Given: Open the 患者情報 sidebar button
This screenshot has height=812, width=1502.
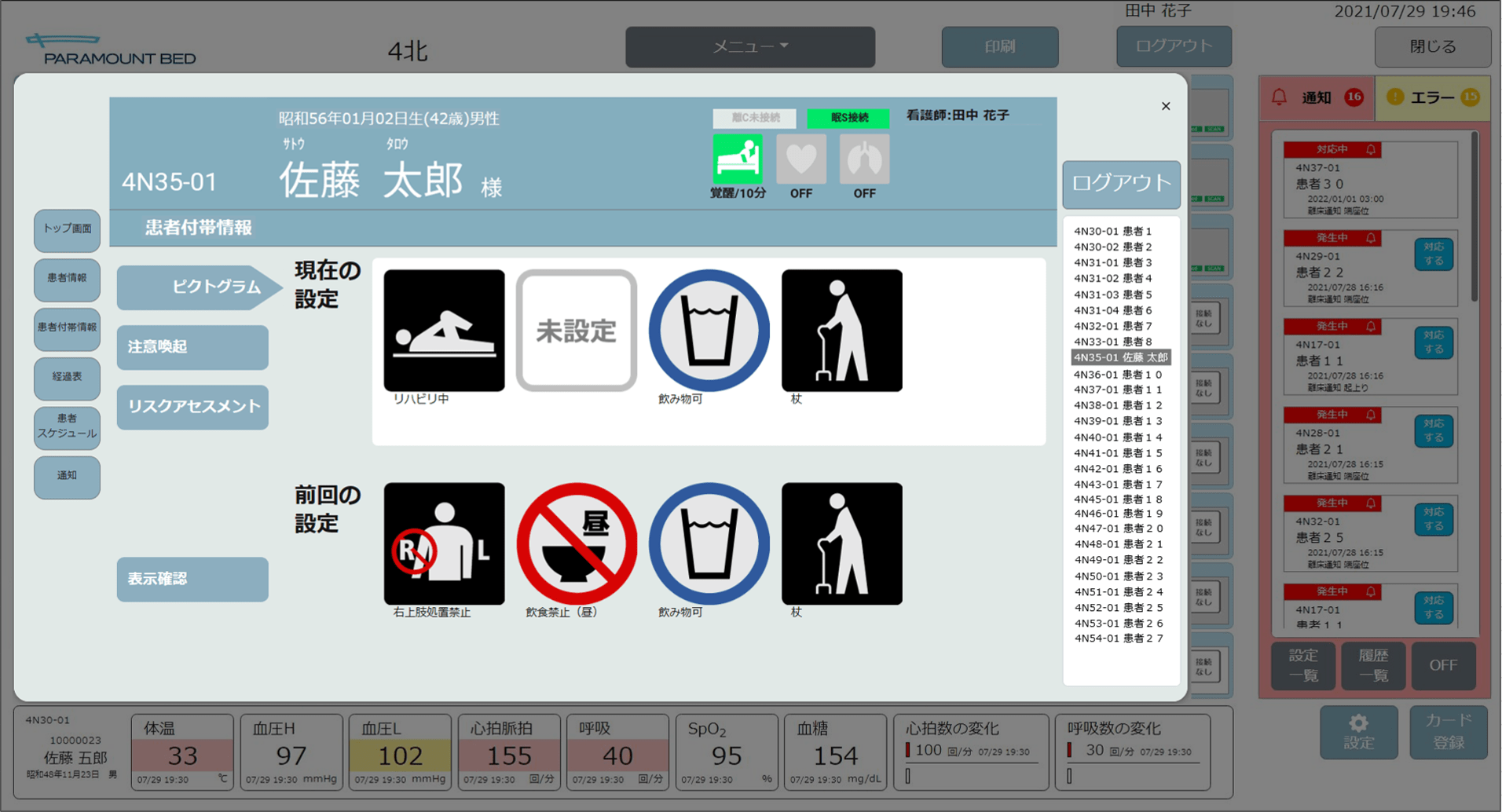Looking at the screenshot, I should pos(67,278).
